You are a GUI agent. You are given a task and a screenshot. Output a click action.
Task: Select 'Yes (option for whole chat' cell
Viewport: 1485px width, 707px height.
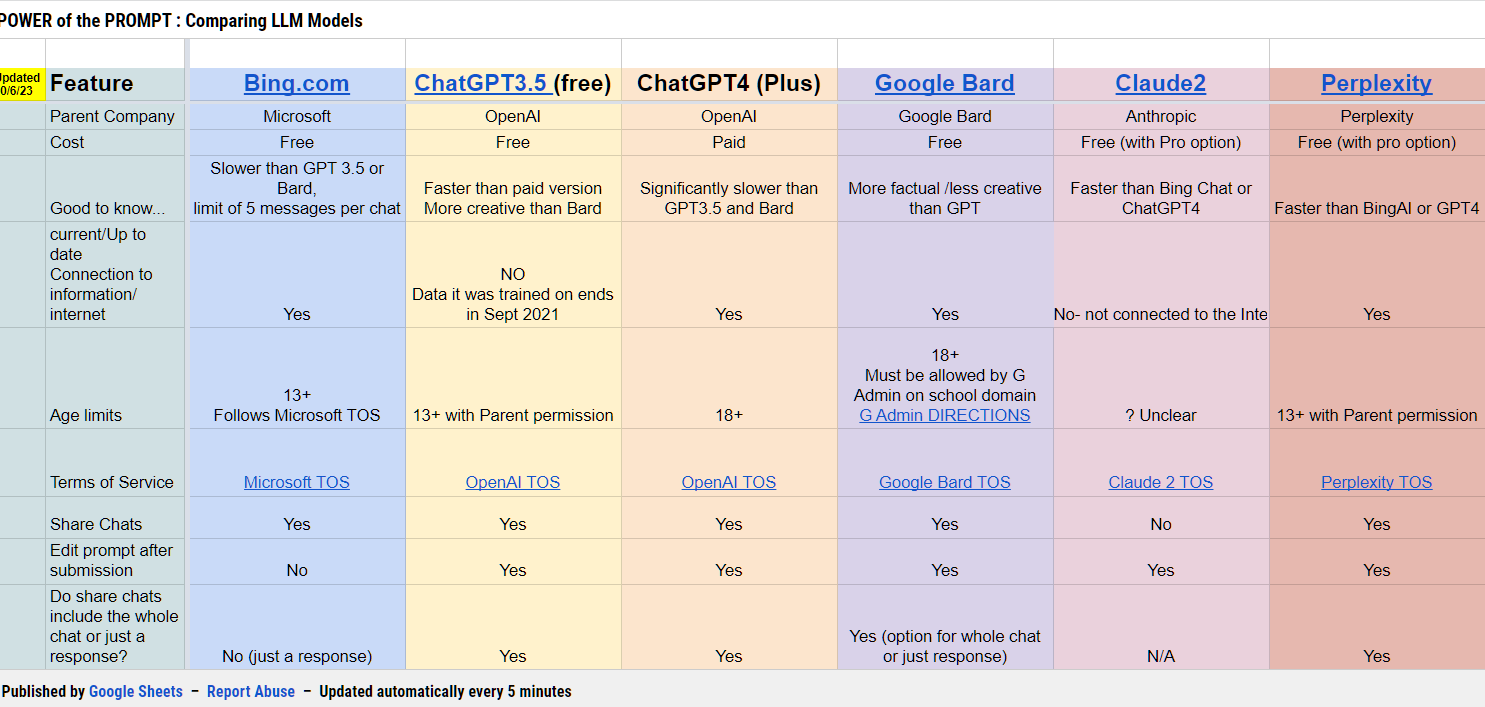click(945, 627)
